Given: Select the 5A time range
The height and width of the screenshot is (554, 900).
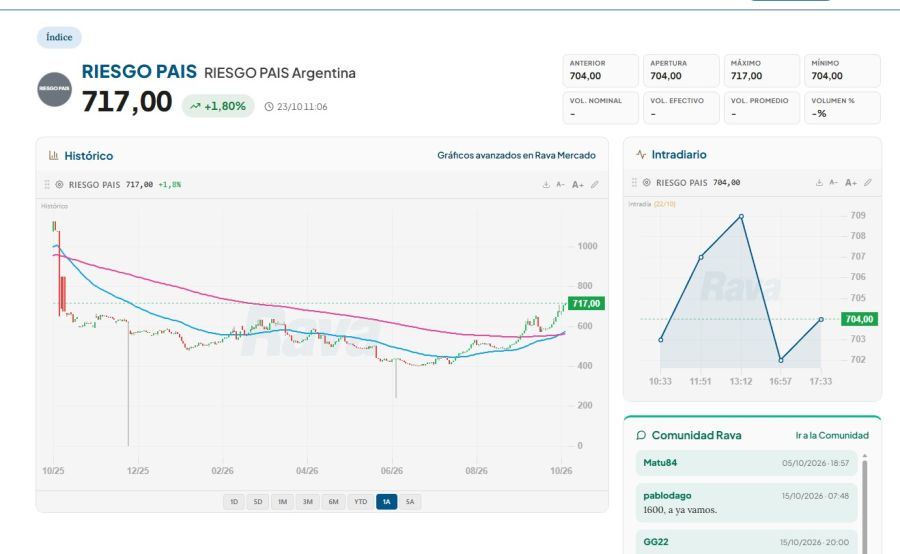Looking at the screenshot, I should 410,502.
